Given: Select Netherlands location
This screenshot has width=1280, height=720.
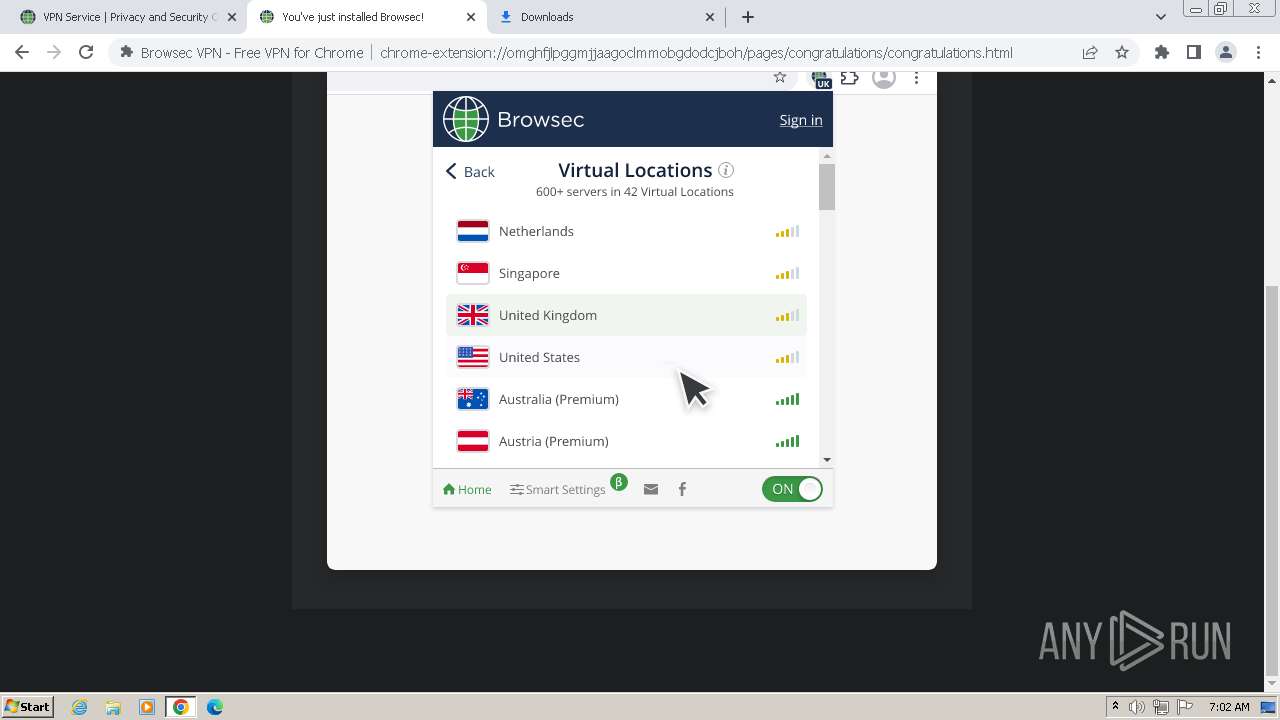Looking at the screenshot, I should (x=626, y=231).
